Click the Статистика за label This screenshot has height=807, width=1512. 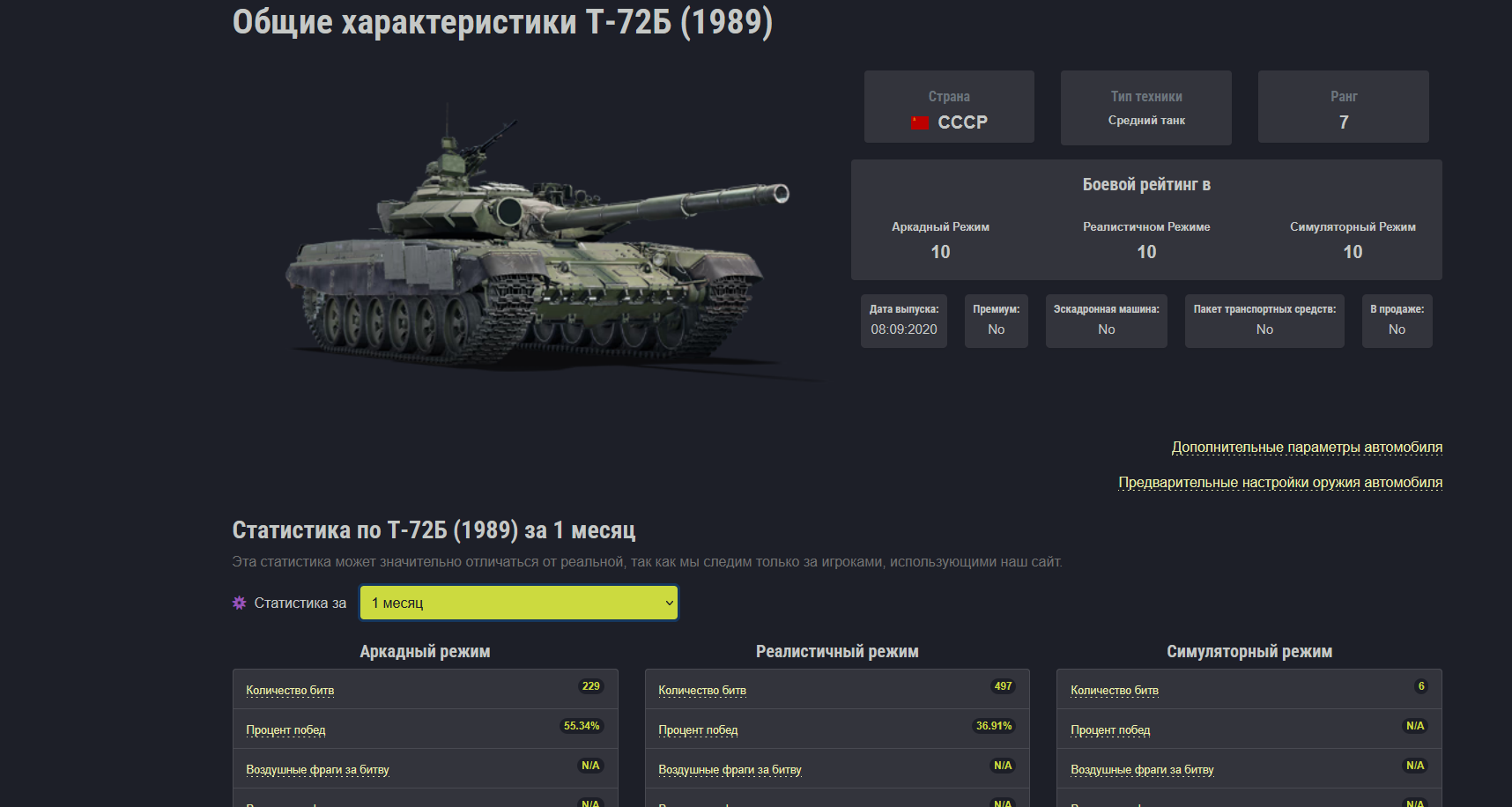pyautogui.click(x=300, y=603)
